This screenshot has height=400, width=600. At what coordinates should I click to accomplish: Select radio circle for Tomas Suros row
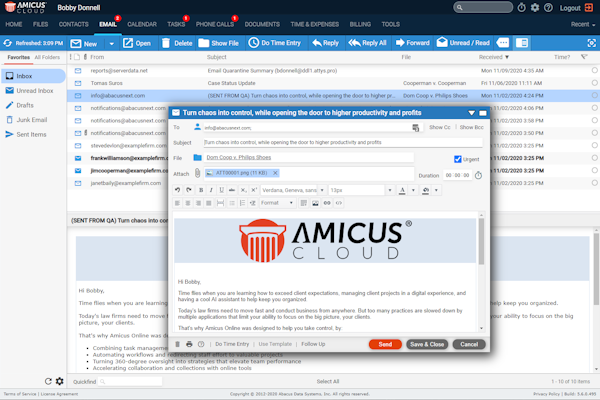click(x=594, y=83)
